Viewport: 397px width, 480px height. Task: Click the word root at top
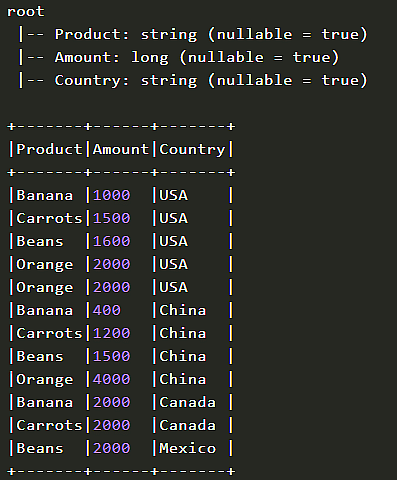point(25,12)
